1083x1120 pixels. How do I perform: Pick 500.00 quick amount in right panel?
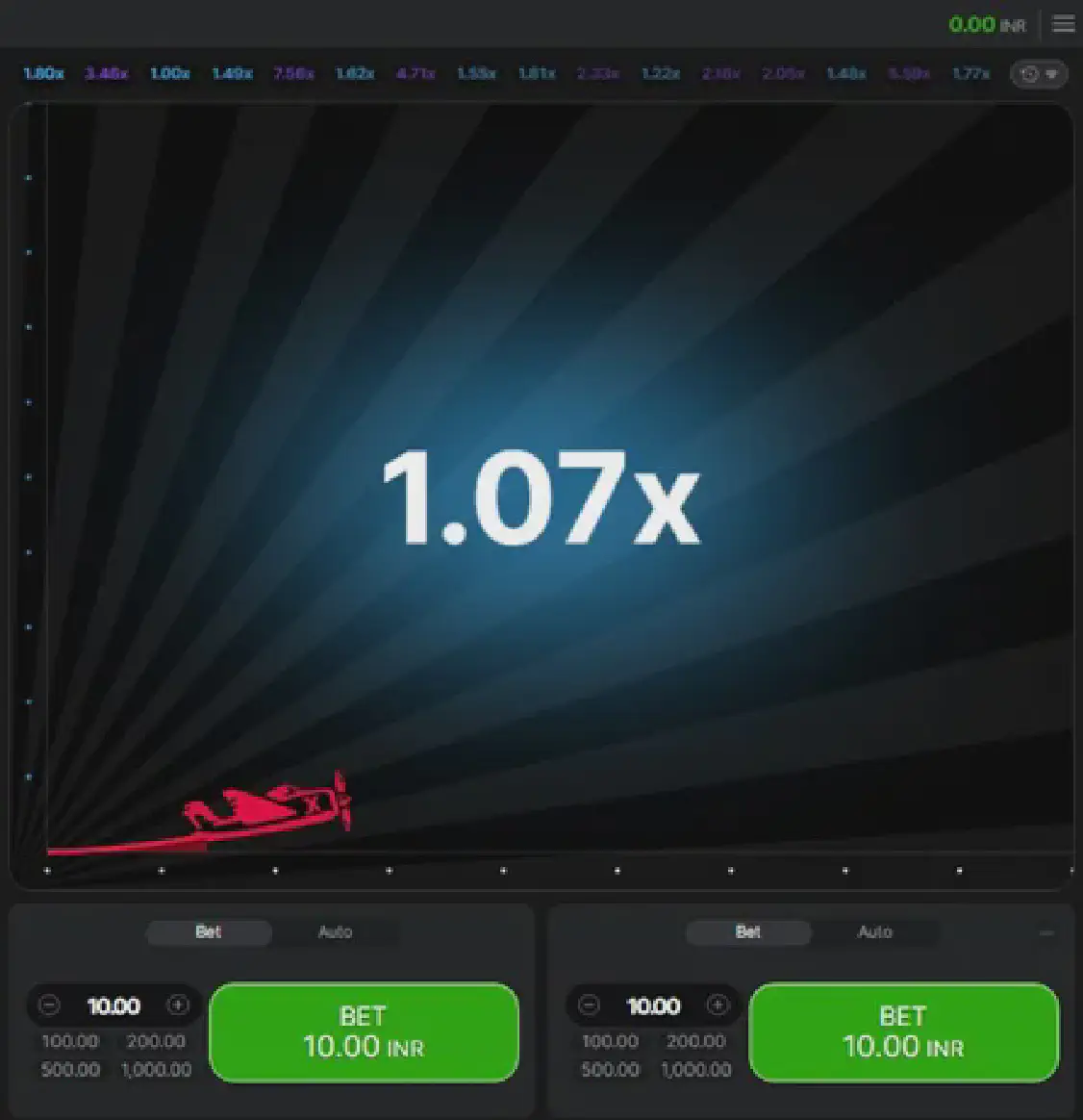pos(610,1070)
